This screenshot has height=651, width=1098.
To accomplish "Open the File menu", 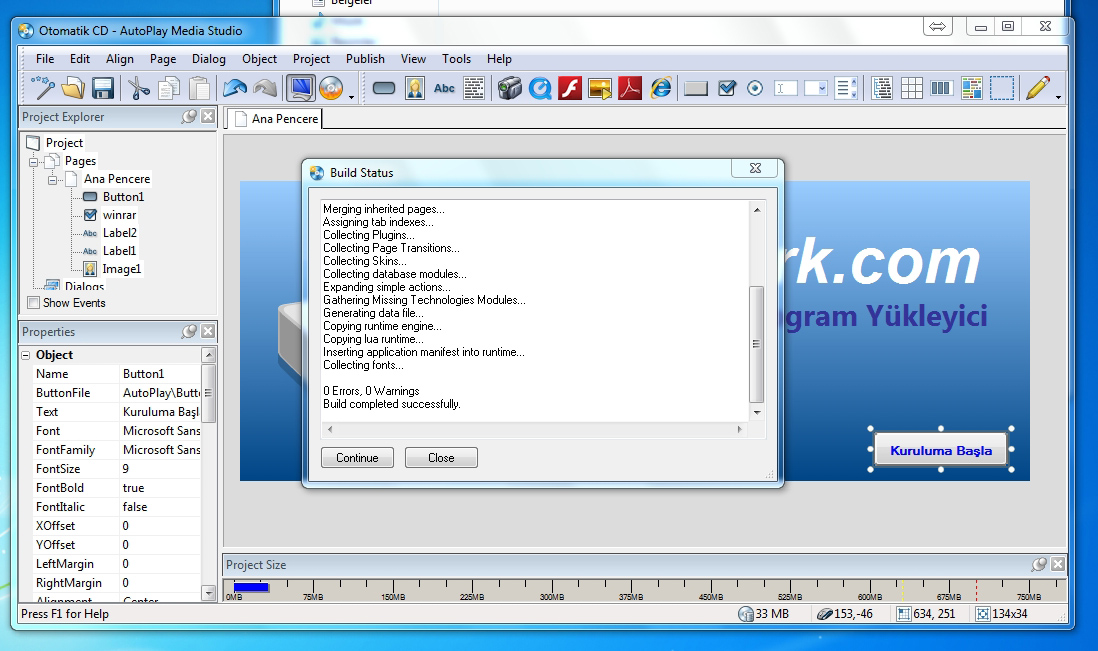I will tap(45, 59).
